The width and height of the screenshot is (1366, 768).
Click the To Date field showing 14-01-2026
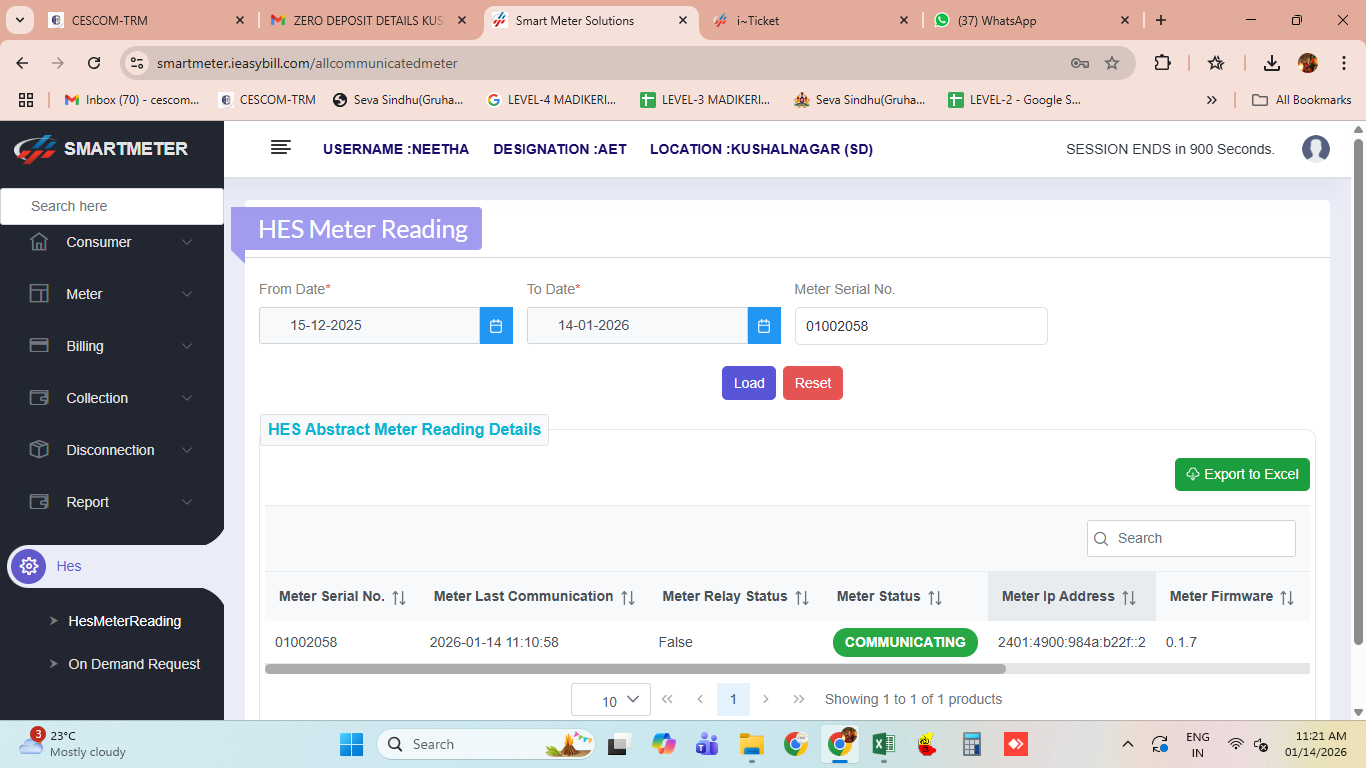pos(637,326)
